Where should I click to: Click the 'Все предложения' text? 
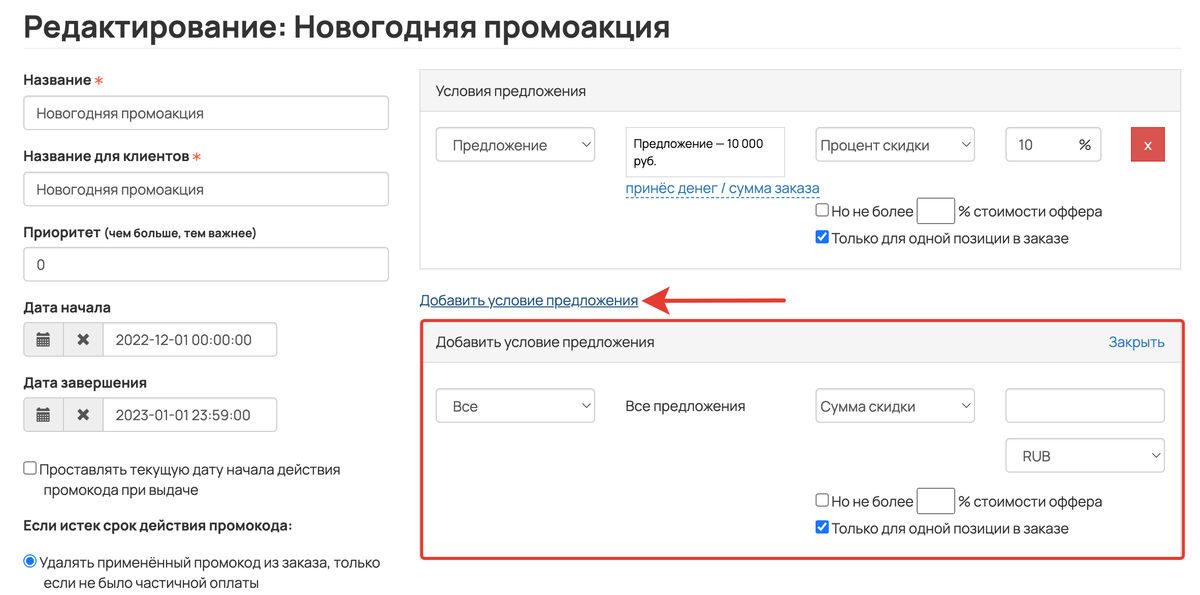685,406
